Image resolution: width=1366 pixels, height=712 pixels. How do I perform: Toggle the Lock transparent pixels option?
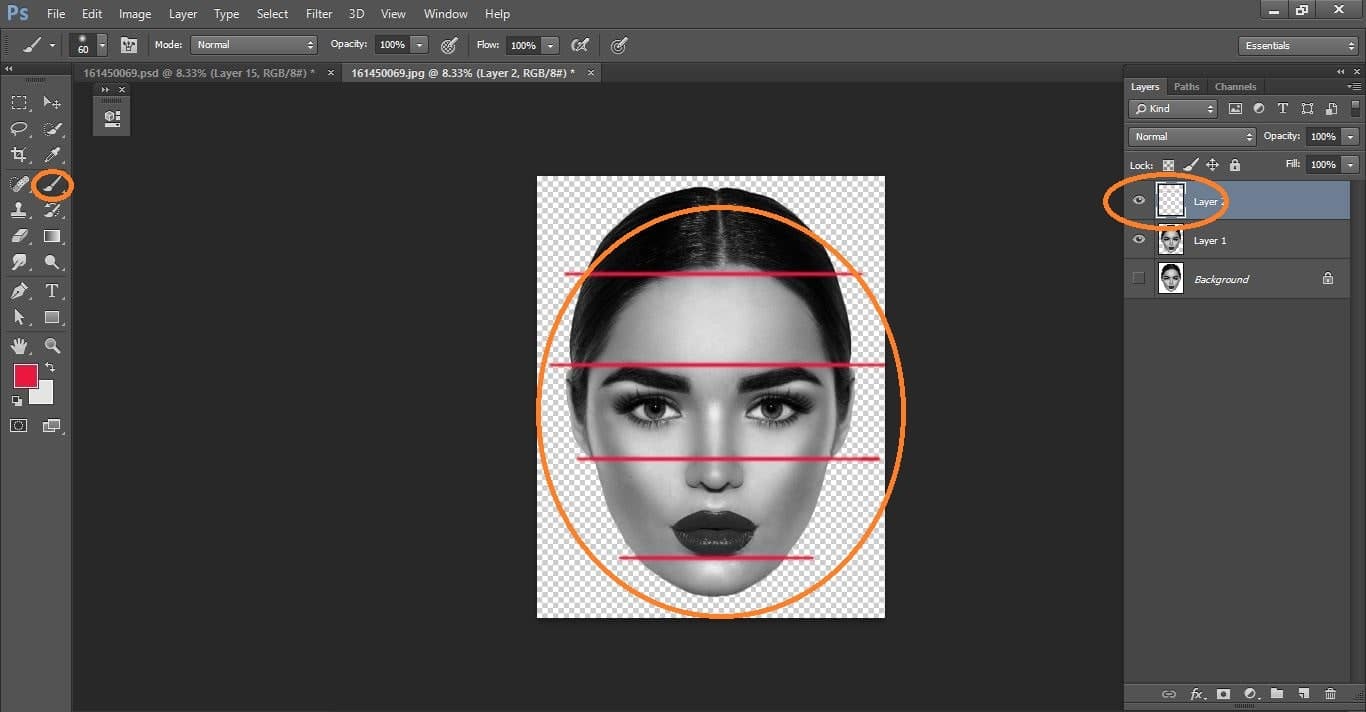(1168, 164)
